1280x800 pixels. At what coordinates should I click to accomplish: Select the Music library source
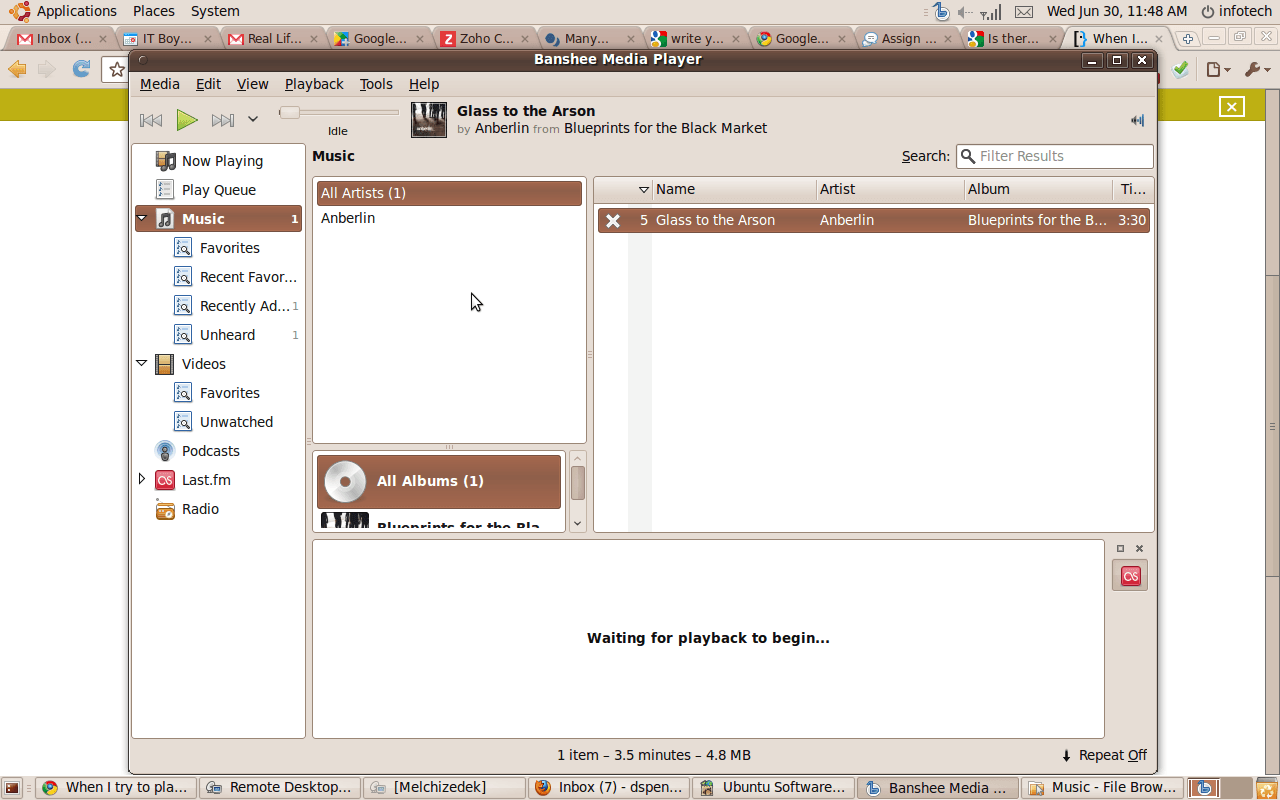click(219, 219)
